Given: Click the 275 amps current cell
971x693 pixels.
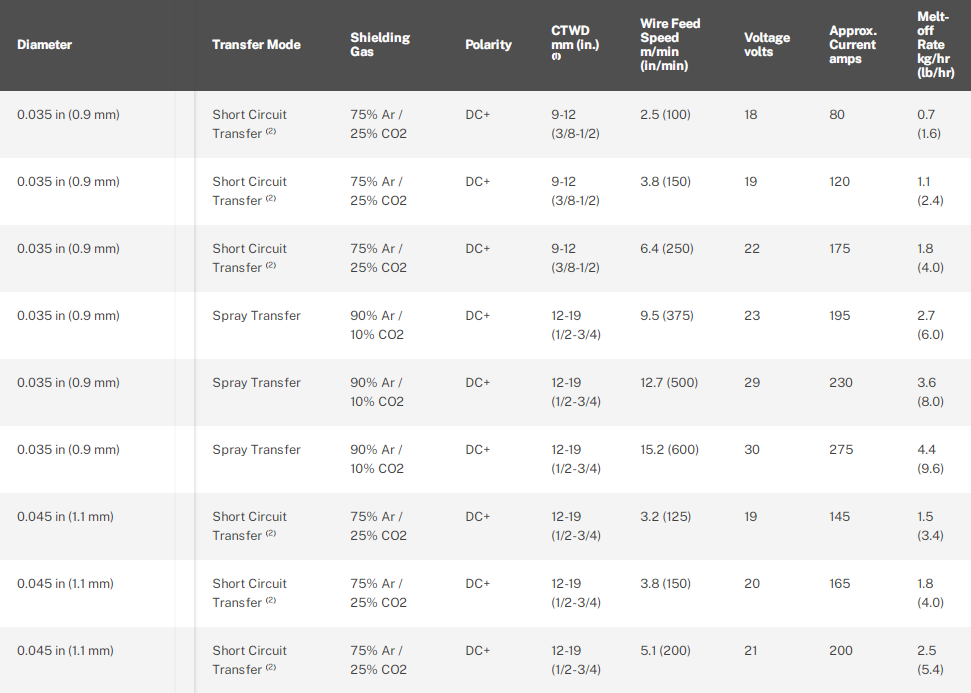Looking at the screenshot, I should coord(841,450).
